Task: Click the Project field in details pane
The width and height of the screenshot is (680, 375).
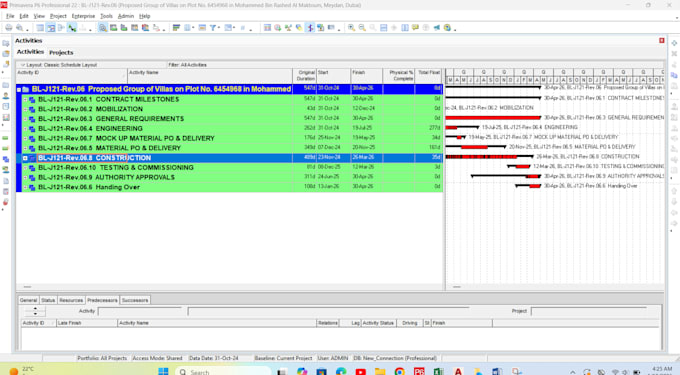Action: (588, 311)
